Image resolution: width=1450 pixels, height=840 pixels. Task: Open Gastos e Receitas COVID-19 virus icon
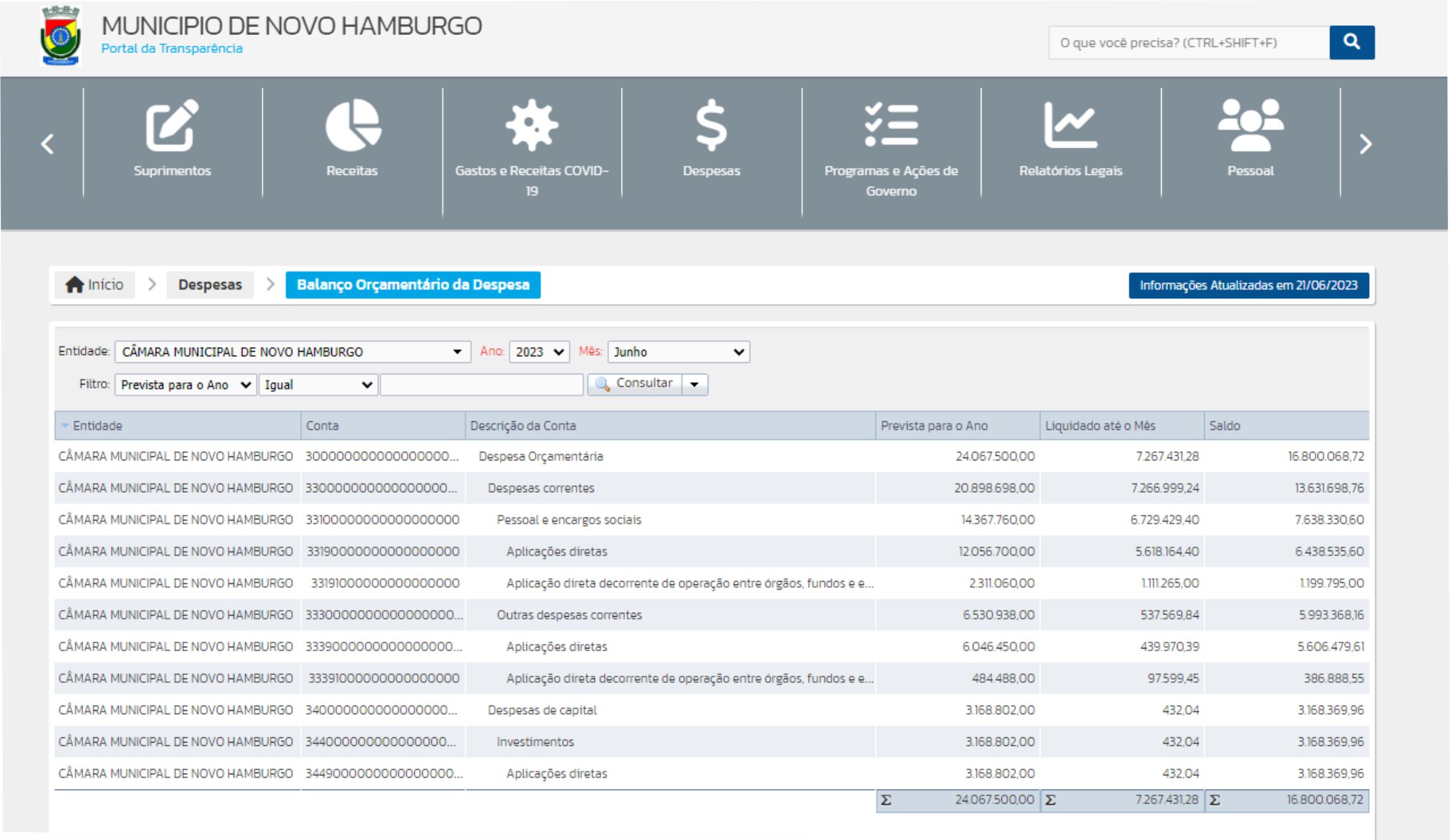[531, 125]
